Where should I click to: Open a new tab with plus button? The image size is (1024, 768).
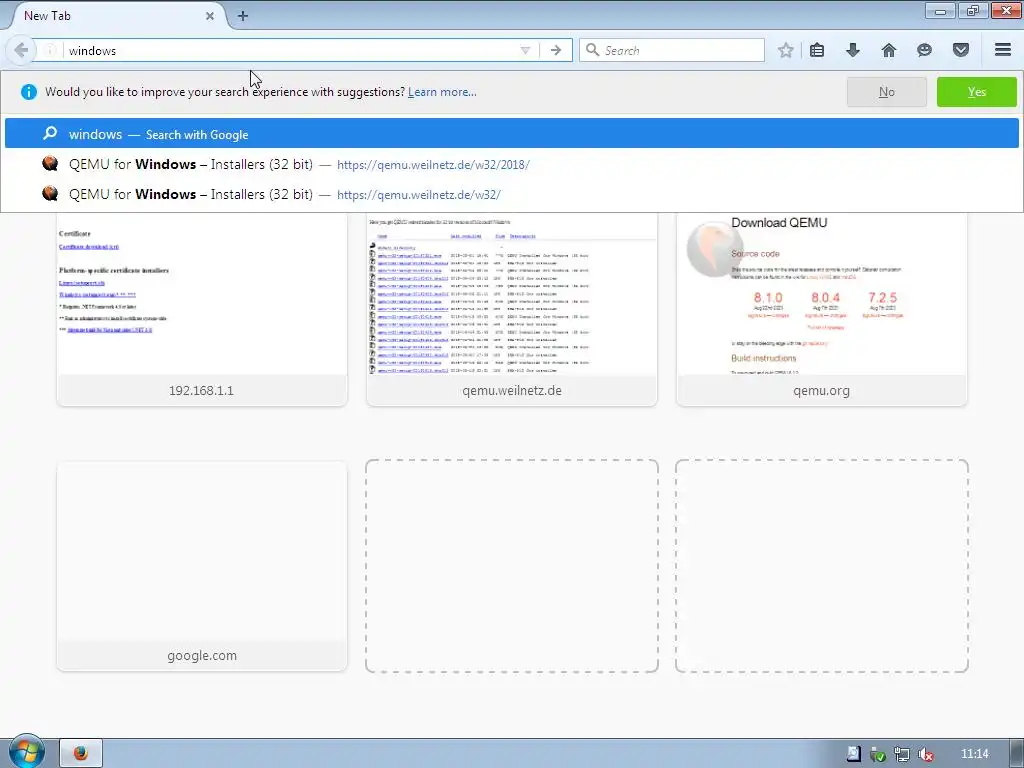click(243, 16)
